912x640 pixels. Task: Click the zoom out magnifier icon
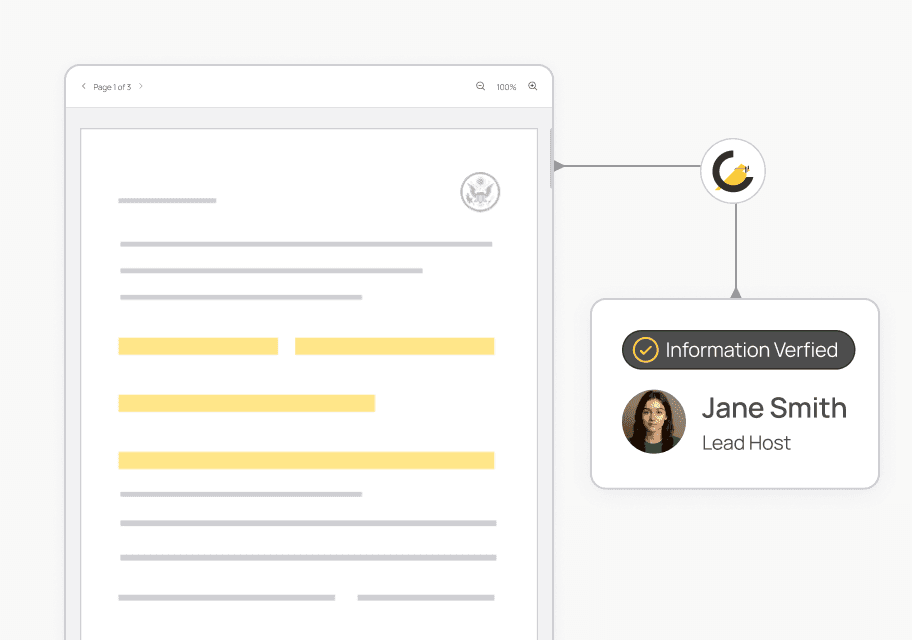point(480,86)
